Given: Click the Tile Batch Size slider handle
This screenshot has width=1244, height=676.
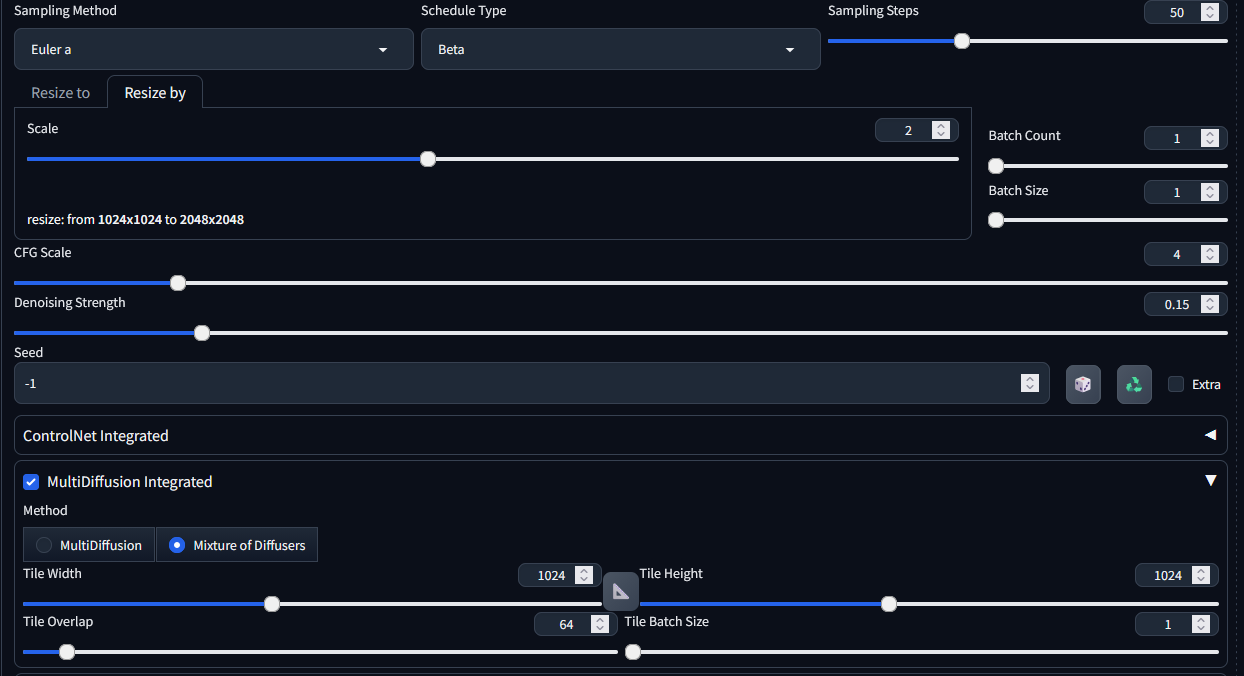Looking at the screenshot, I should pos(633,652).
